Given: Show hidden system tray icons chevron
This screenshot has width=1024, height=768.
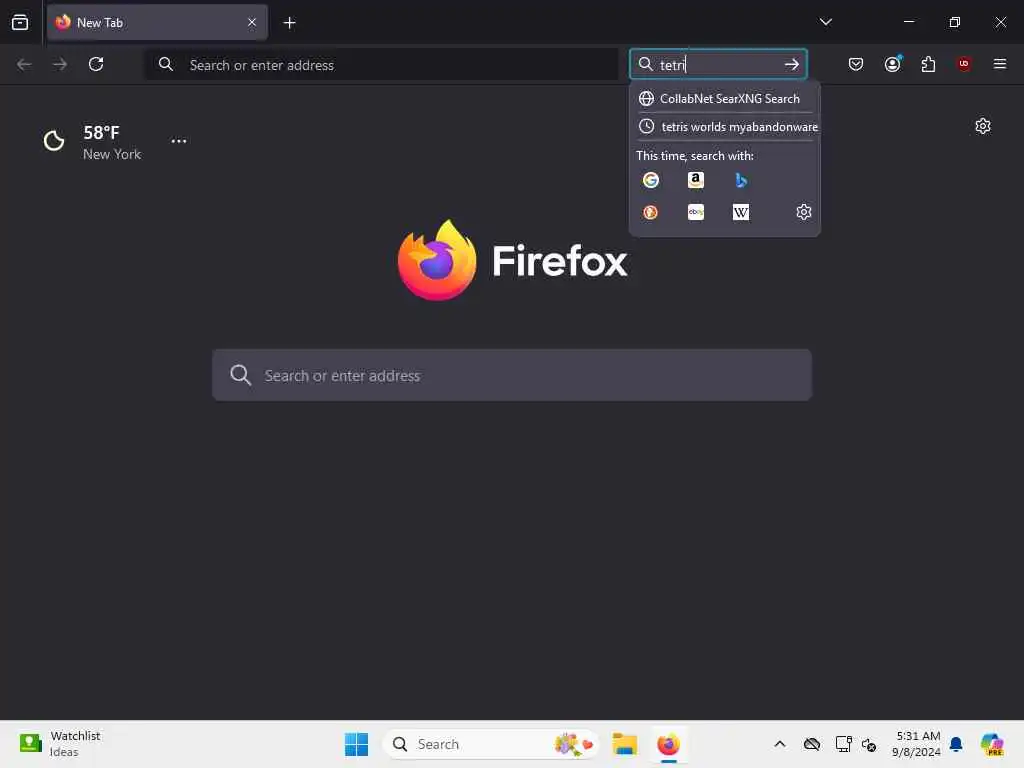Looking at the screenshot, I should click(780, 744).
